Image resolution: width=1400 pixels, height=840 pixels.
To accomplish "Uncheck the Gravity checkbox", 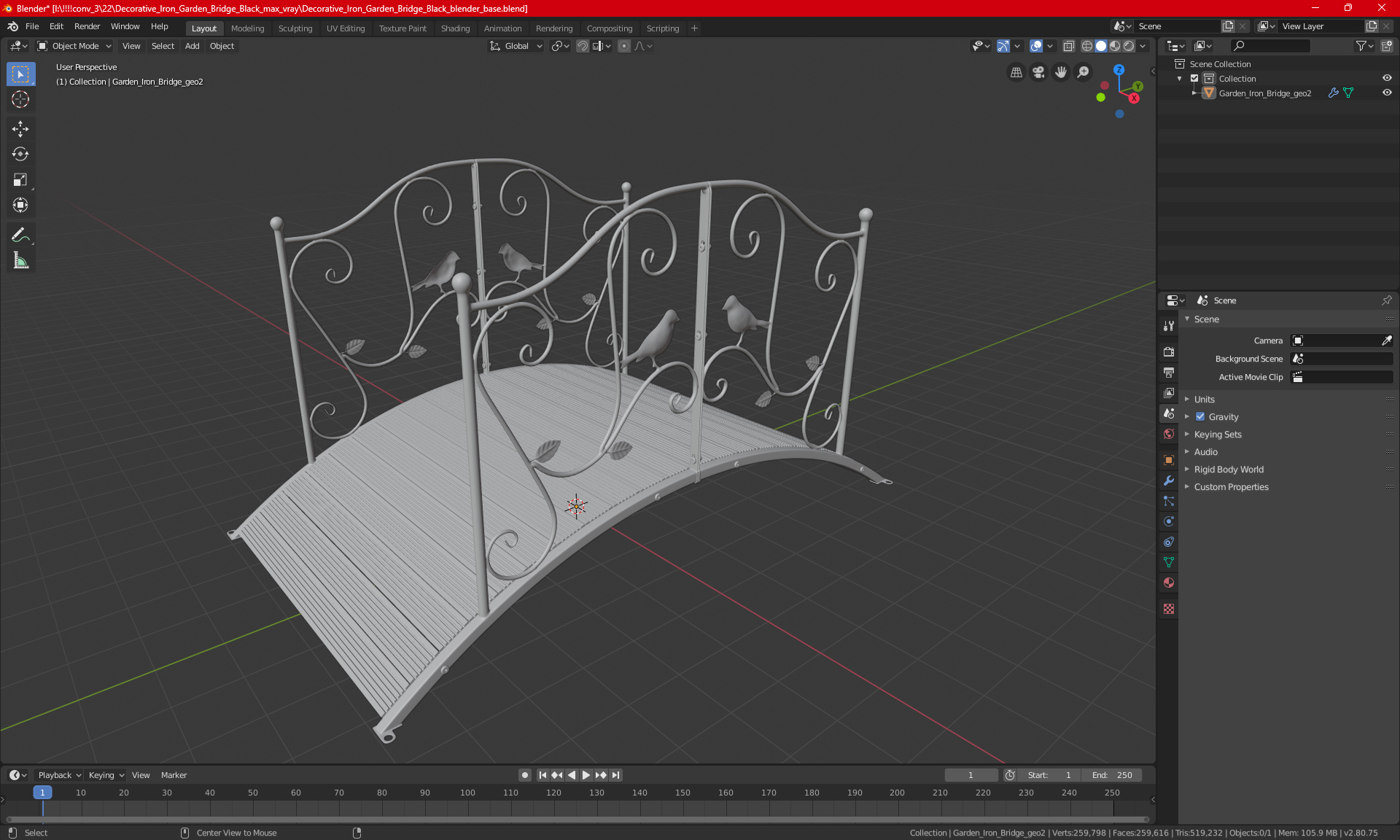I will click(1200, 417).
